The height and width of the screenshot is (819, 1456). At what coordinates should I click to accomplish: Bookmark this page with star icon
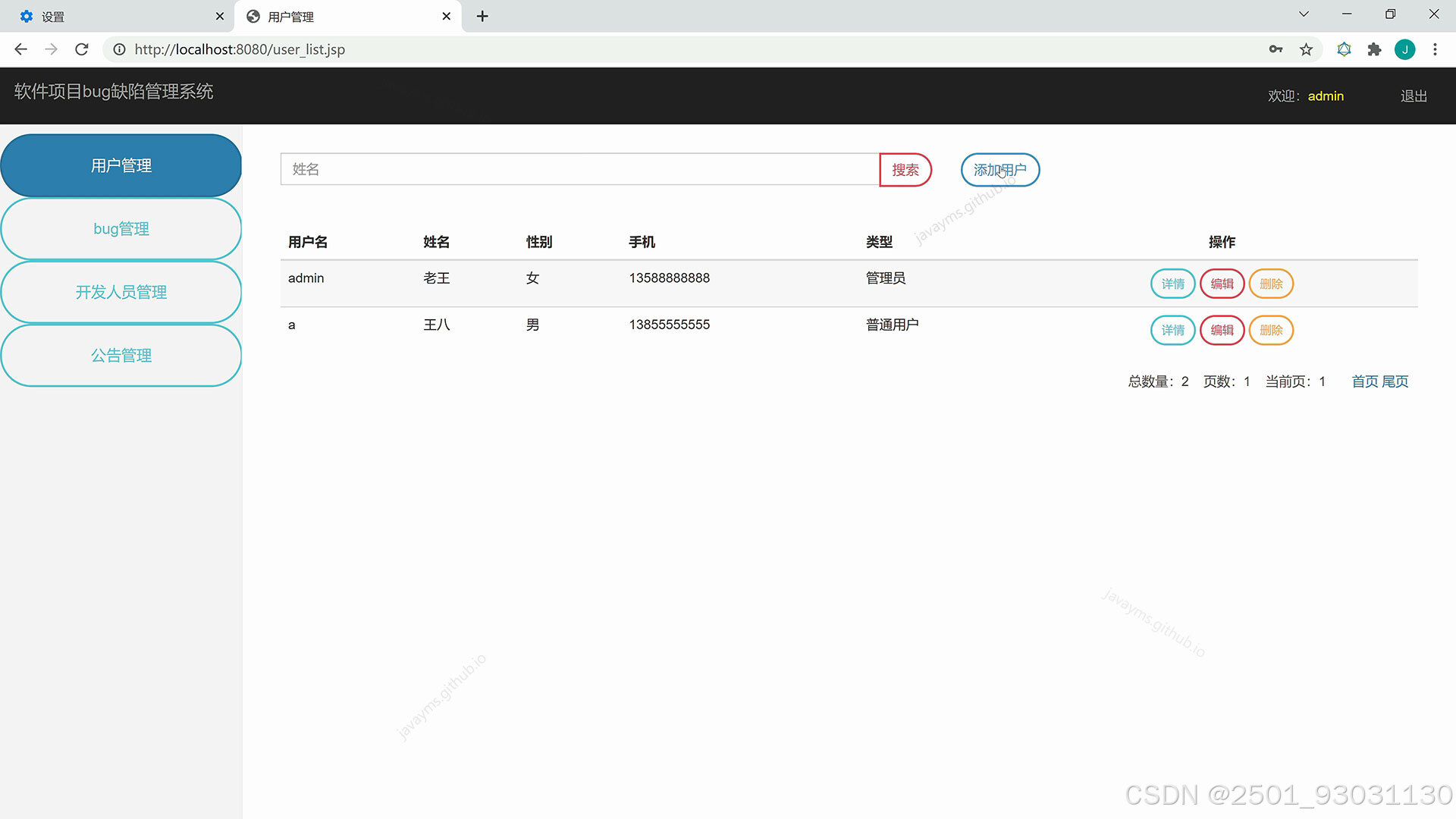click(1306, 49)
